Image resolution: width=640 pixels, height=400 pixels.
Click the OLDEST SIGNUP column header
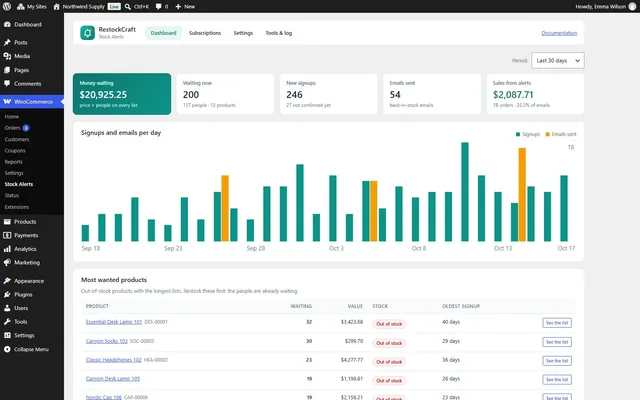coord(461,306)
